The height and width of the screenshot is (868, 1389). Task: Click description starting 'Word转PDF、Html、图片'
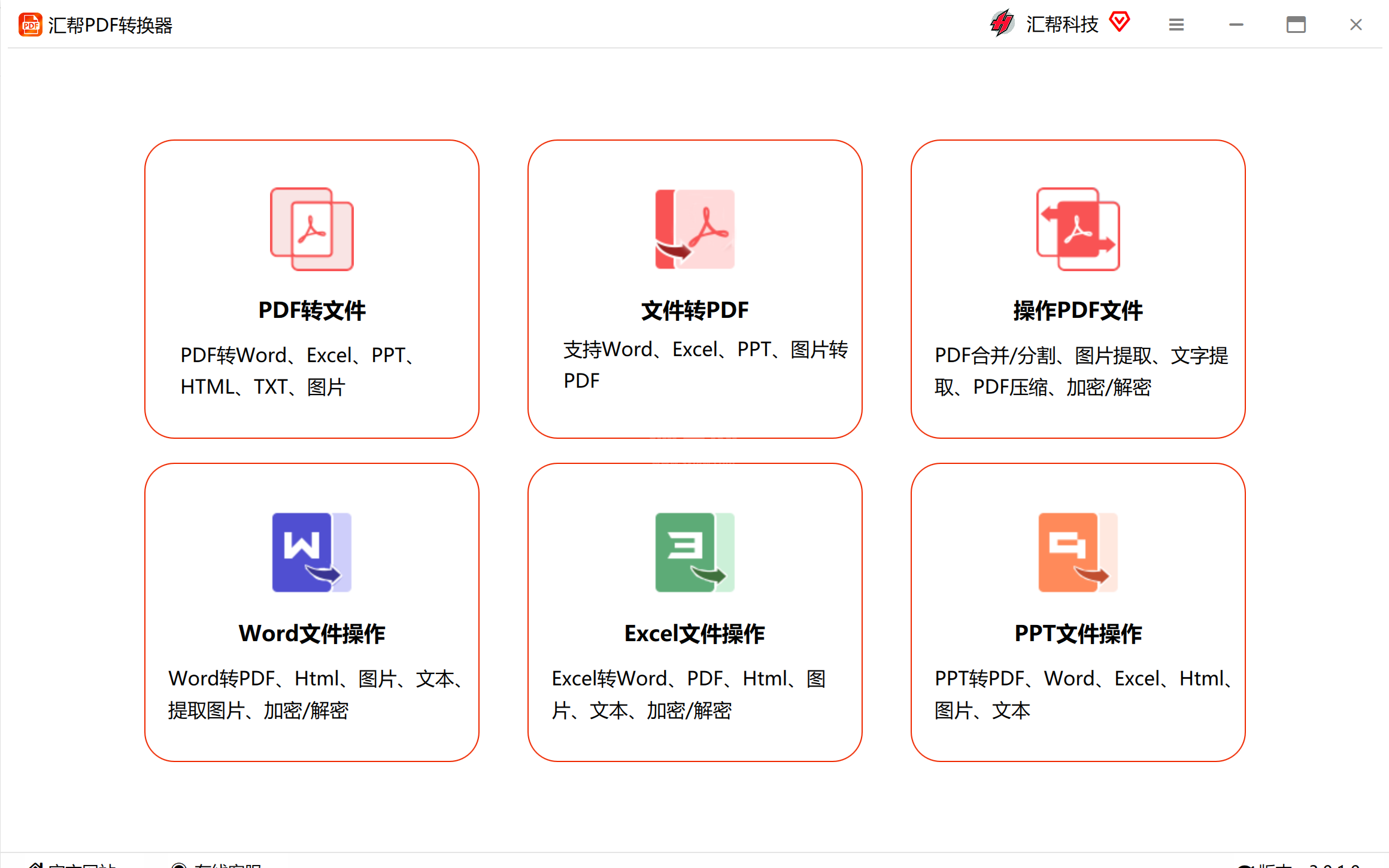pyautogui.click(x=316, y=694)
